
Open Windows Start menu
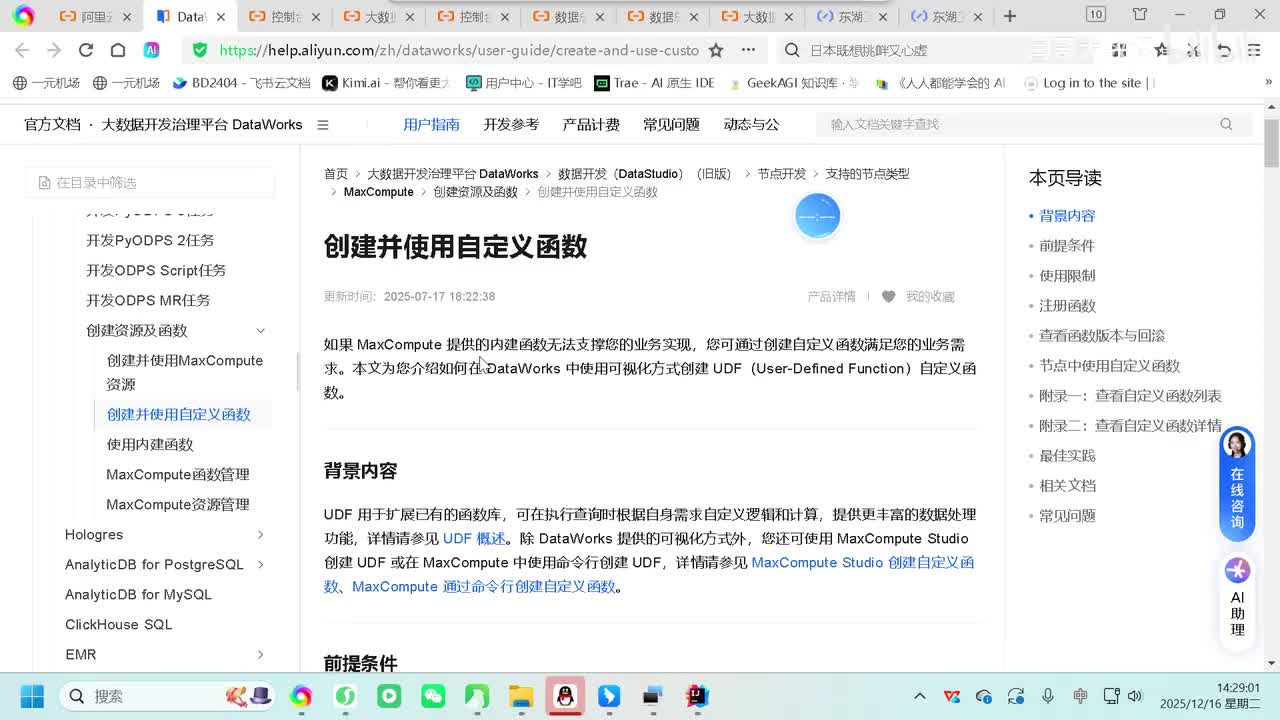[x=32, y=696]
